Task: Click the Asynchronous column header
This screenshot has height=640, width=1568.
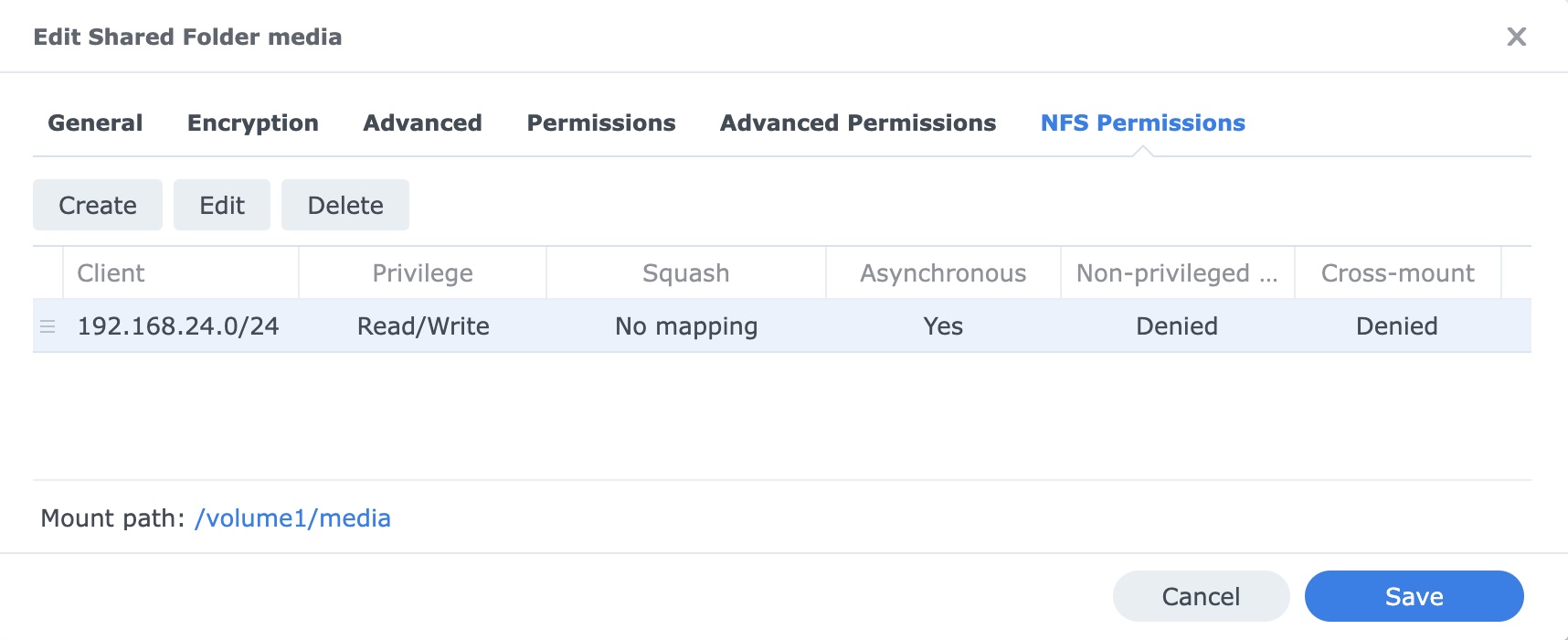Action: point(942,273)
